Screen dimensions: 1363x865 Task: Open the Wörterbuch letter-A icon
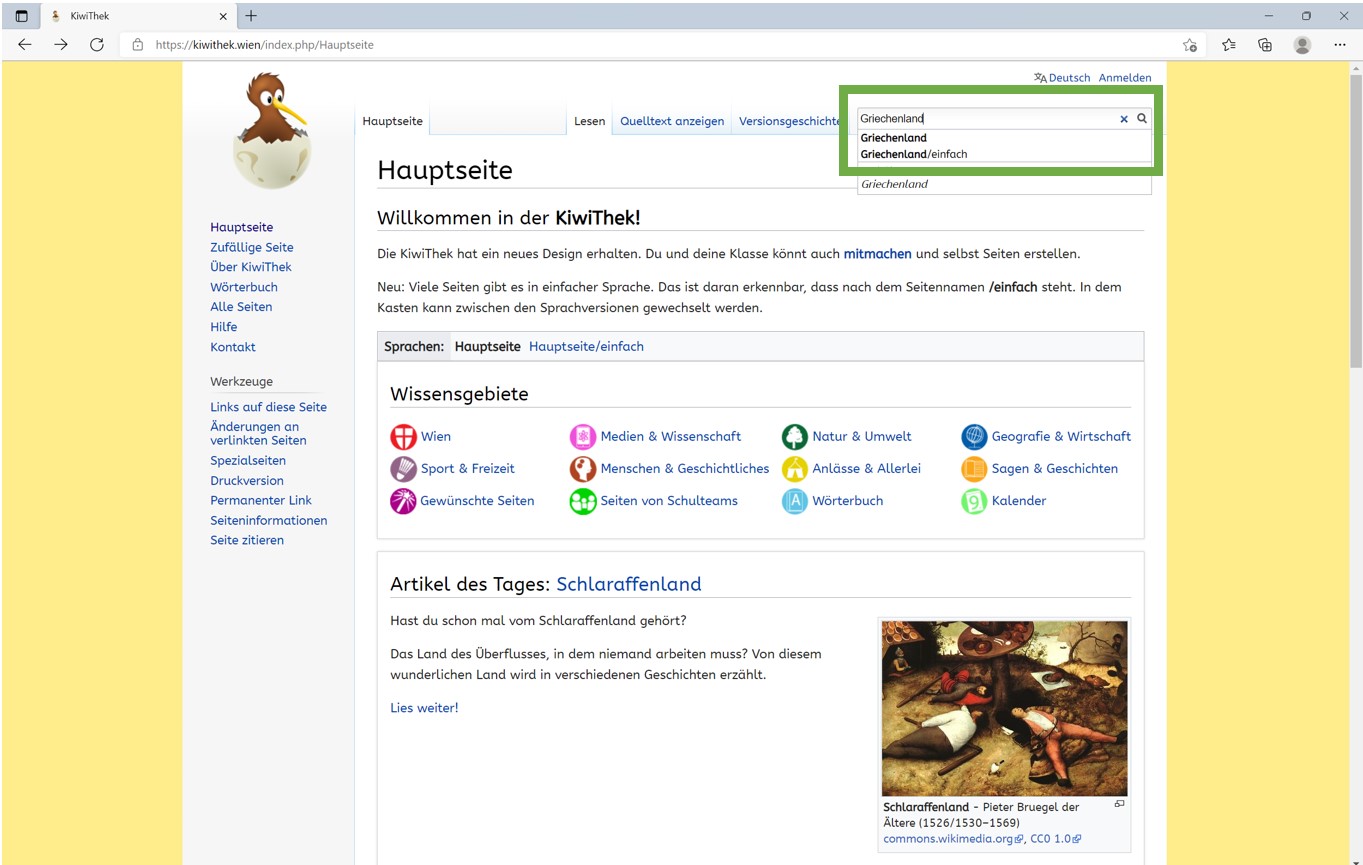[794, 501]
